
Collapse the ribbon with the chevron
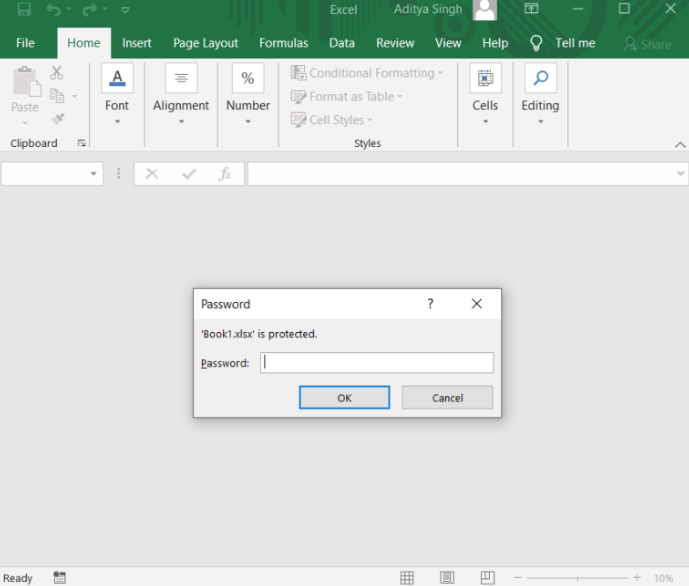point(680,145)
